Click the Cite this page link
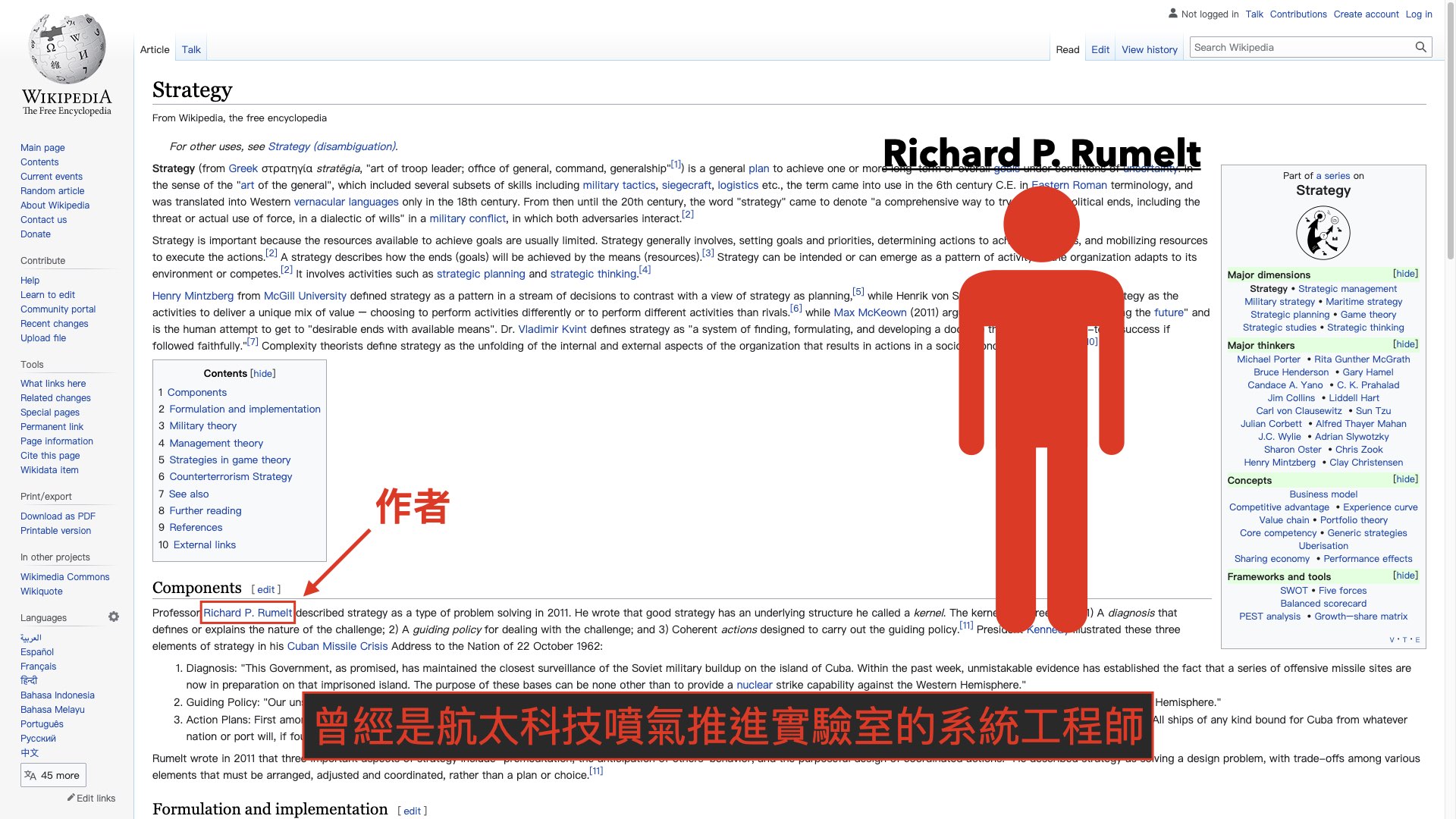1456x819 pixels. tap(50, 456)
